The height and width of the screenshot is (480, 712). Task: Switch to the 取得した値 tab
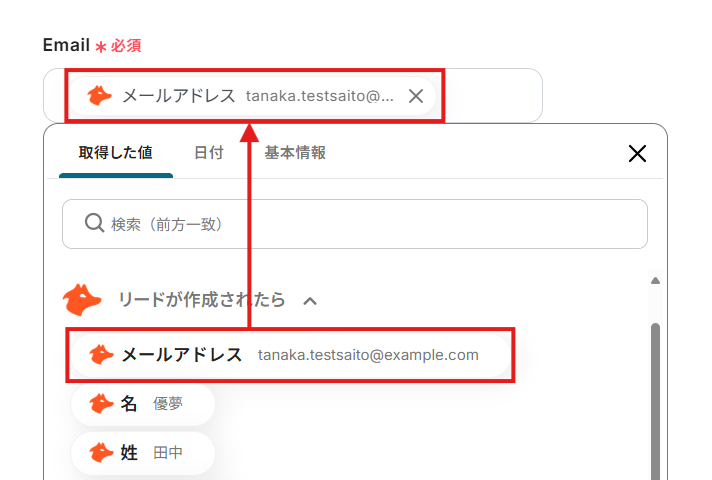(x=116, y=153)
